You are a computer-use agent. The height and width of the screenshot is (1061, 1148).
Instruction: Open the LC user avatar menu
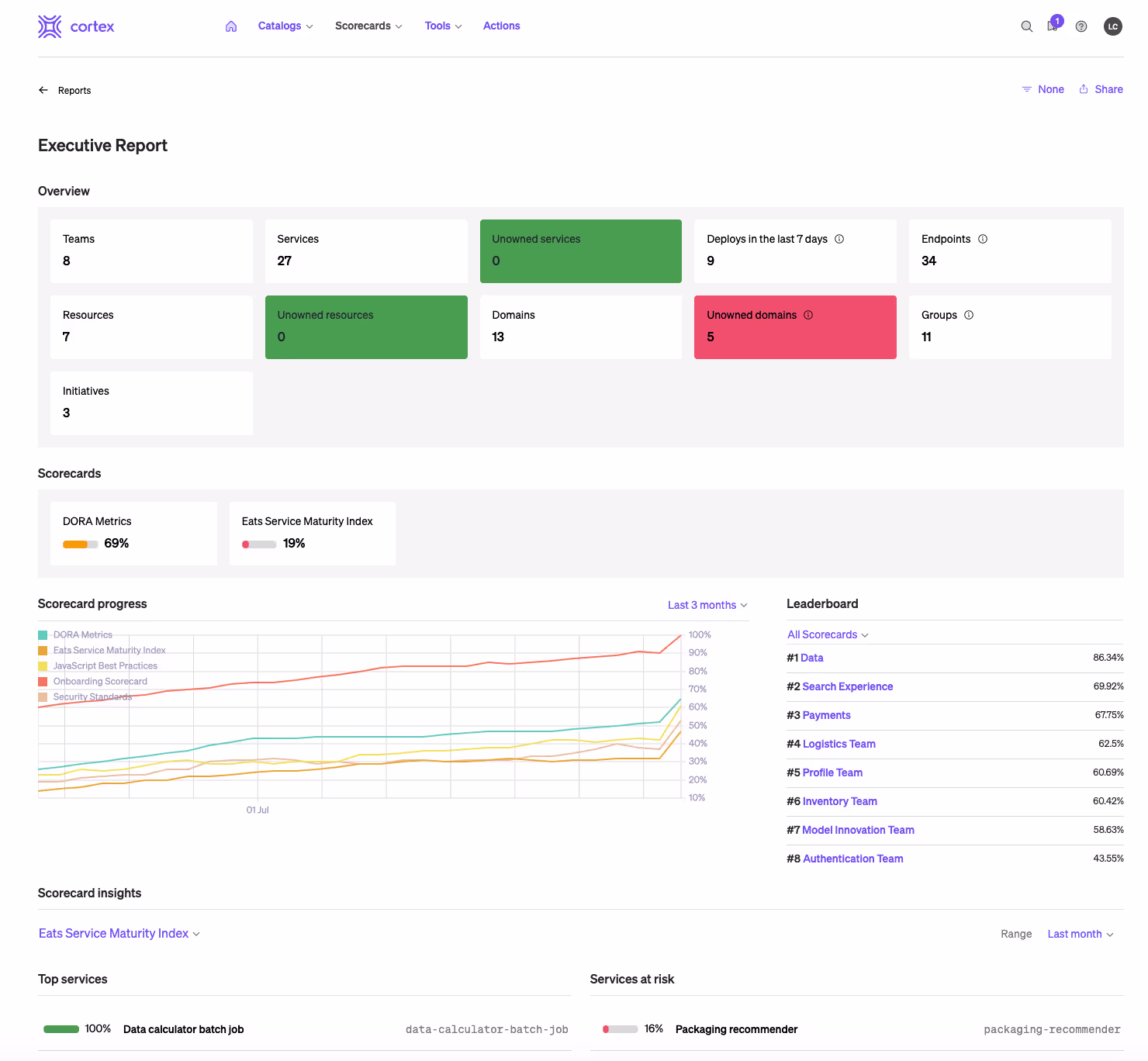(x=1113, y=26)
